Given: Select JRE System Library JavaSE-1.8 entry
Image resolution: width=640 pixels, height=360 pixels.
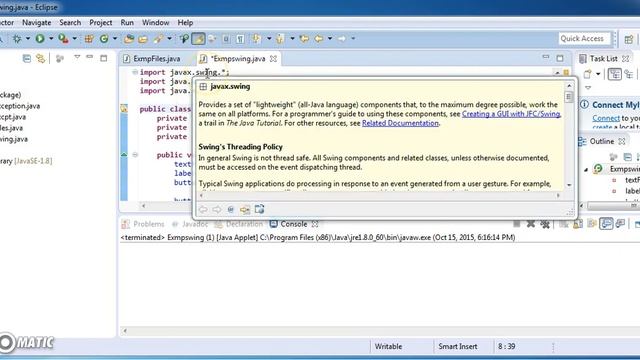Looking at the screenshot, I should pyautogui.click(x=26, y=161).
